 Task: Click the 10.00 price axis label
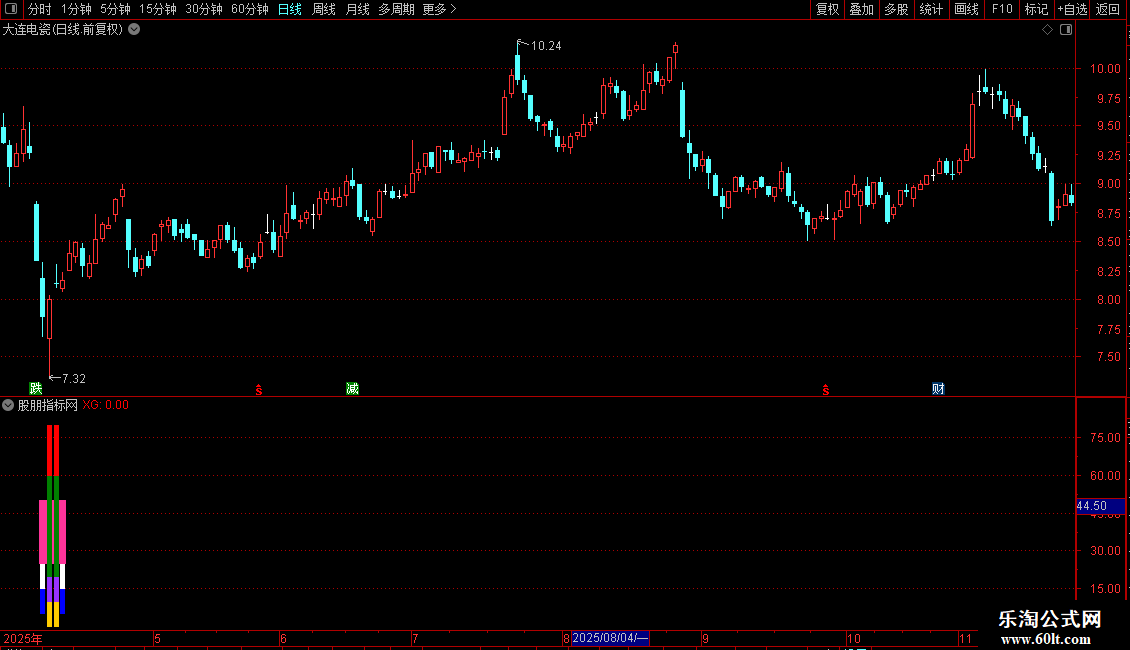(1105, 68)
